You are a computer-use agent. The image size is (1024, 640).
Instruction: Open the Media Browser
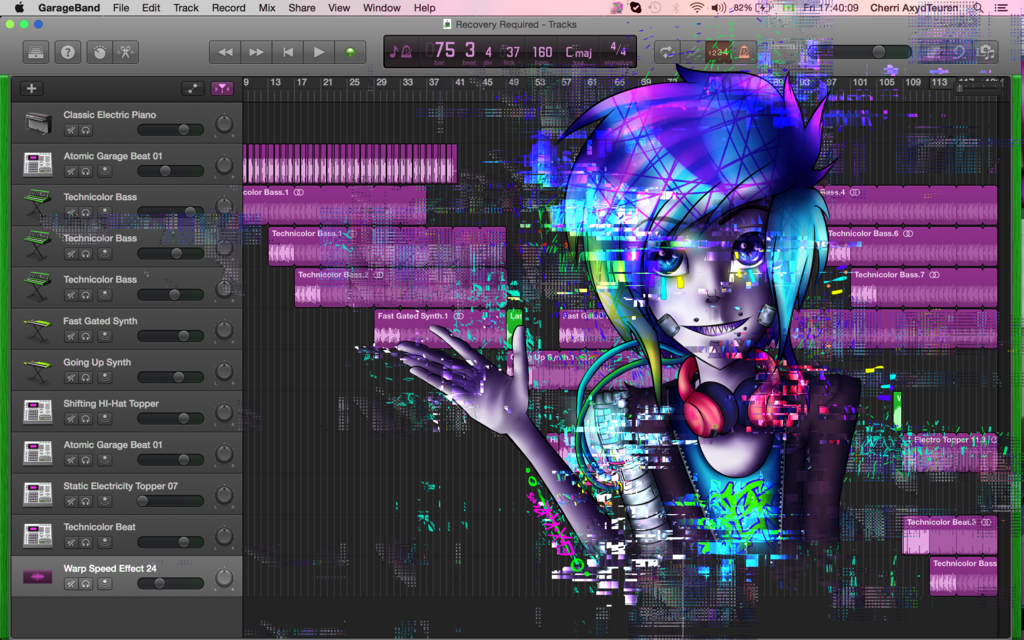987,52
